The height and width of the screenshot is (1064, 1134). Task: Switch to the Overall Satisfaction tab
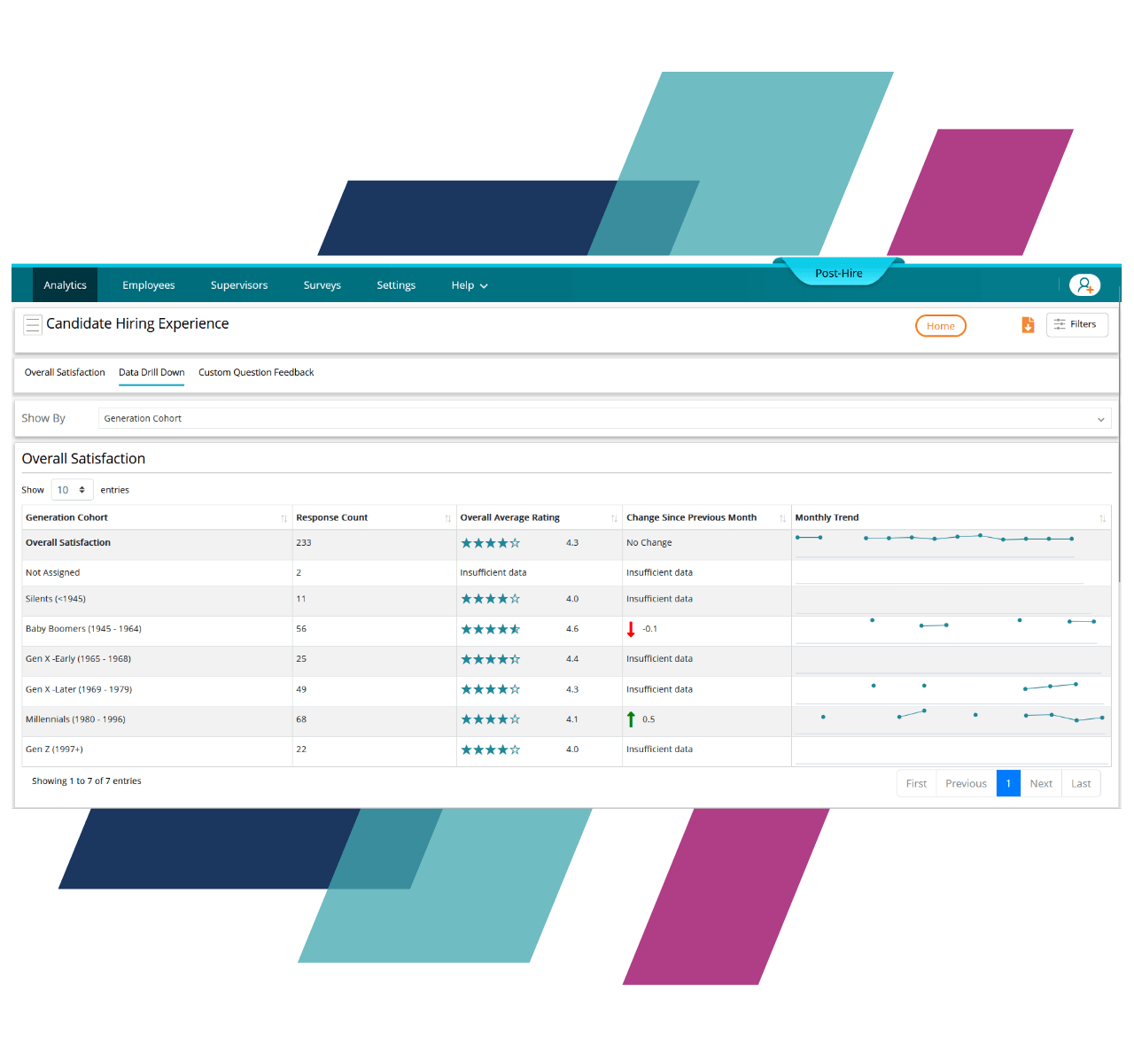(x=65, y=373)
